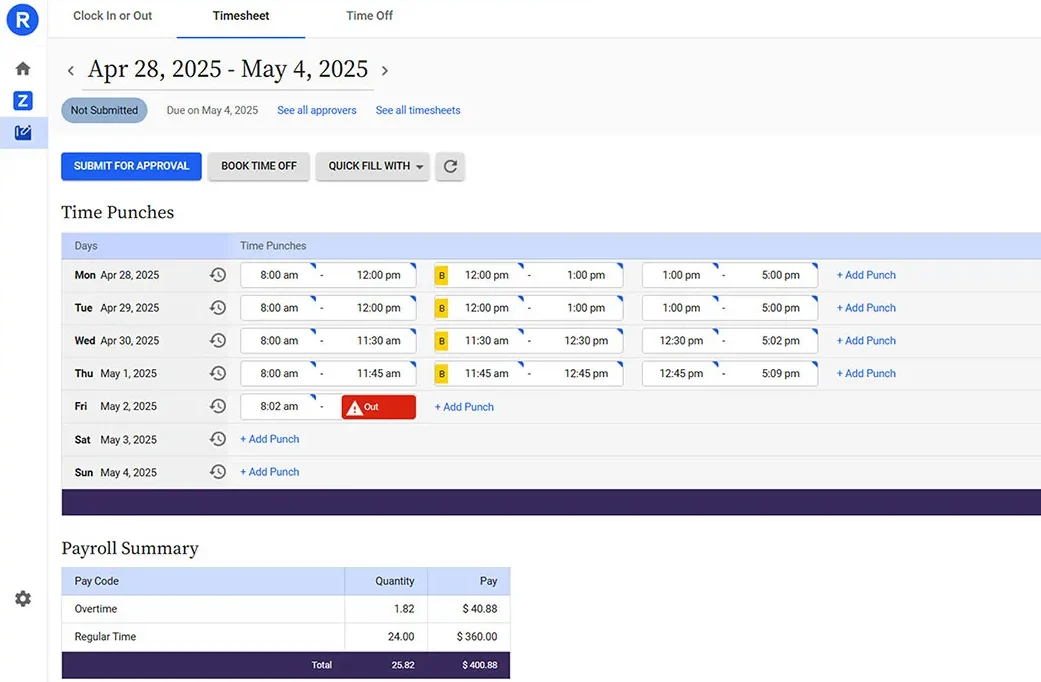1041x682 pixels.
Task: Click See all approvers link
Action: (316, 110)
